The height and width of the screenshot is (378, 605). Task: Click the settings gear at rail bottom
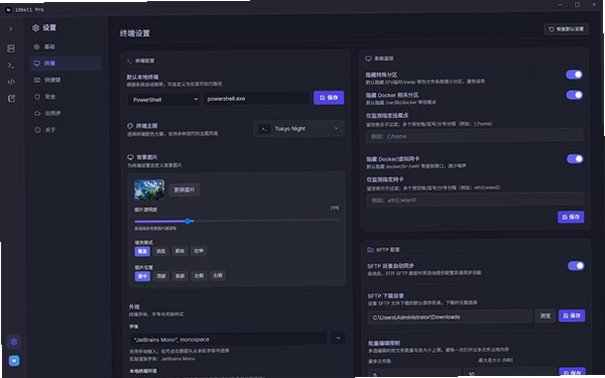(14, 342)
